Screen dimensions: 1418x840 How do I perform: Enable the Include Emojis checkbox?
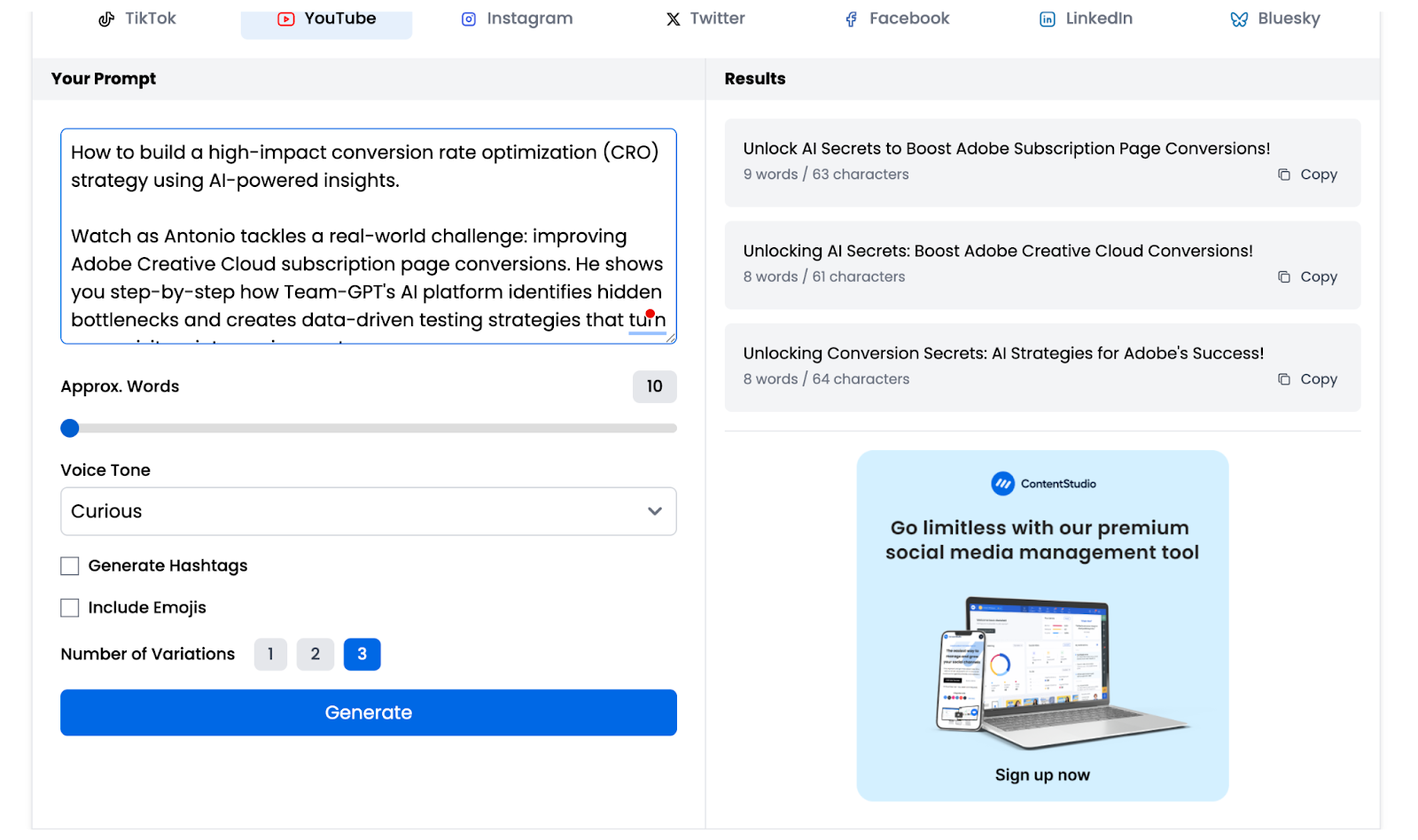(70, 608)
